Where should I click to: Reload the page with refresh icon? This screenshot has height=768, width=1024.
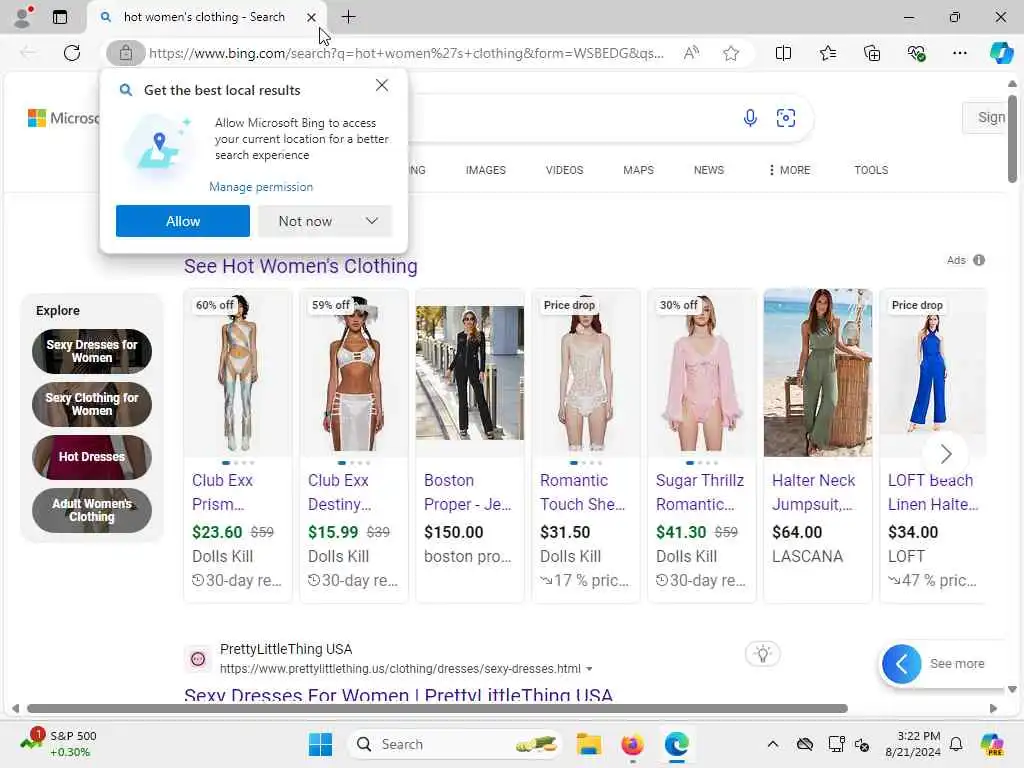pyautogui.click(x=72, y=53)
